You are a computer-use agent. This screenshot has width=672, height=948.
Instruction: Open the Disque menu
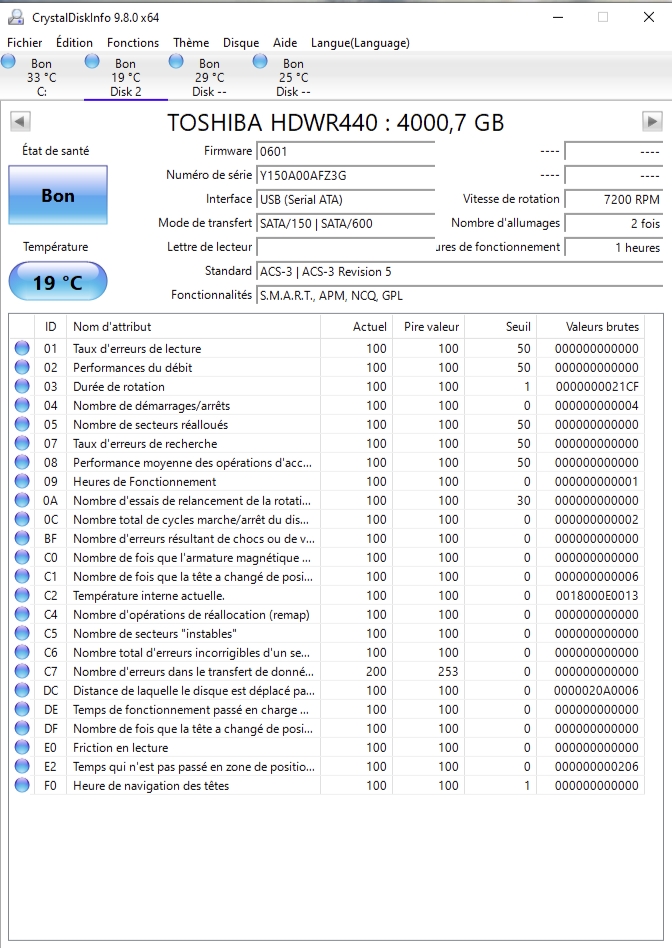pyautogui.click(x=241, y=43)
